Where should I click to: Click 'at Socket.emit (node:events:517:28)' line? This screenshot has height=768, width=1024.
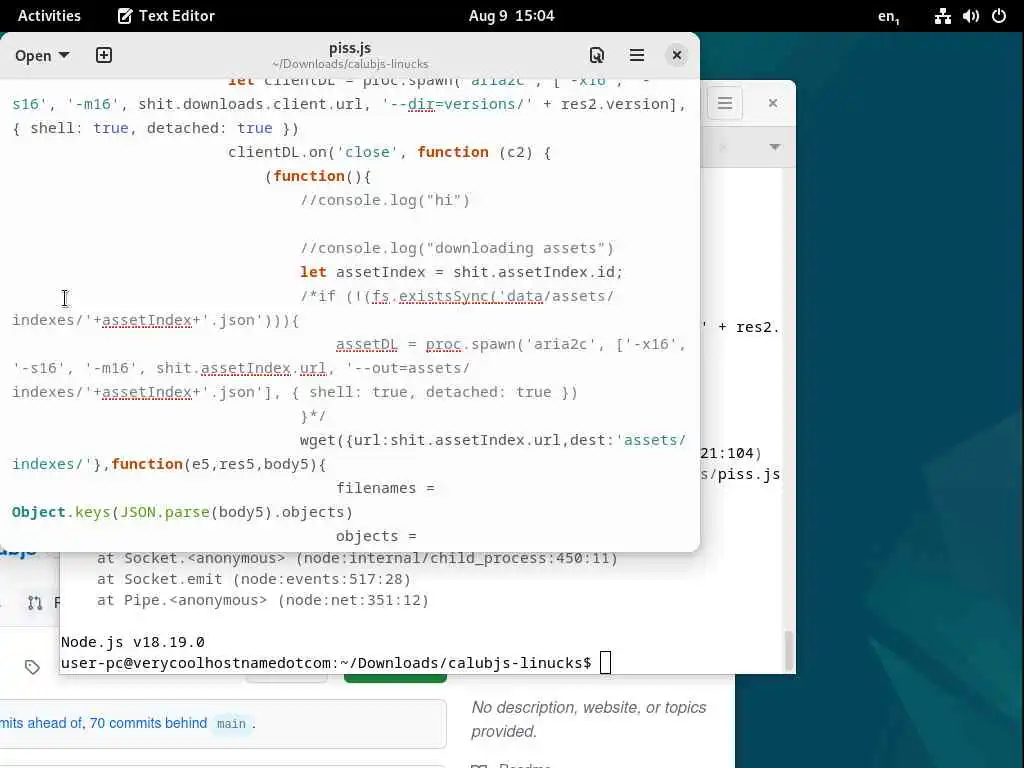coord(253,579)
